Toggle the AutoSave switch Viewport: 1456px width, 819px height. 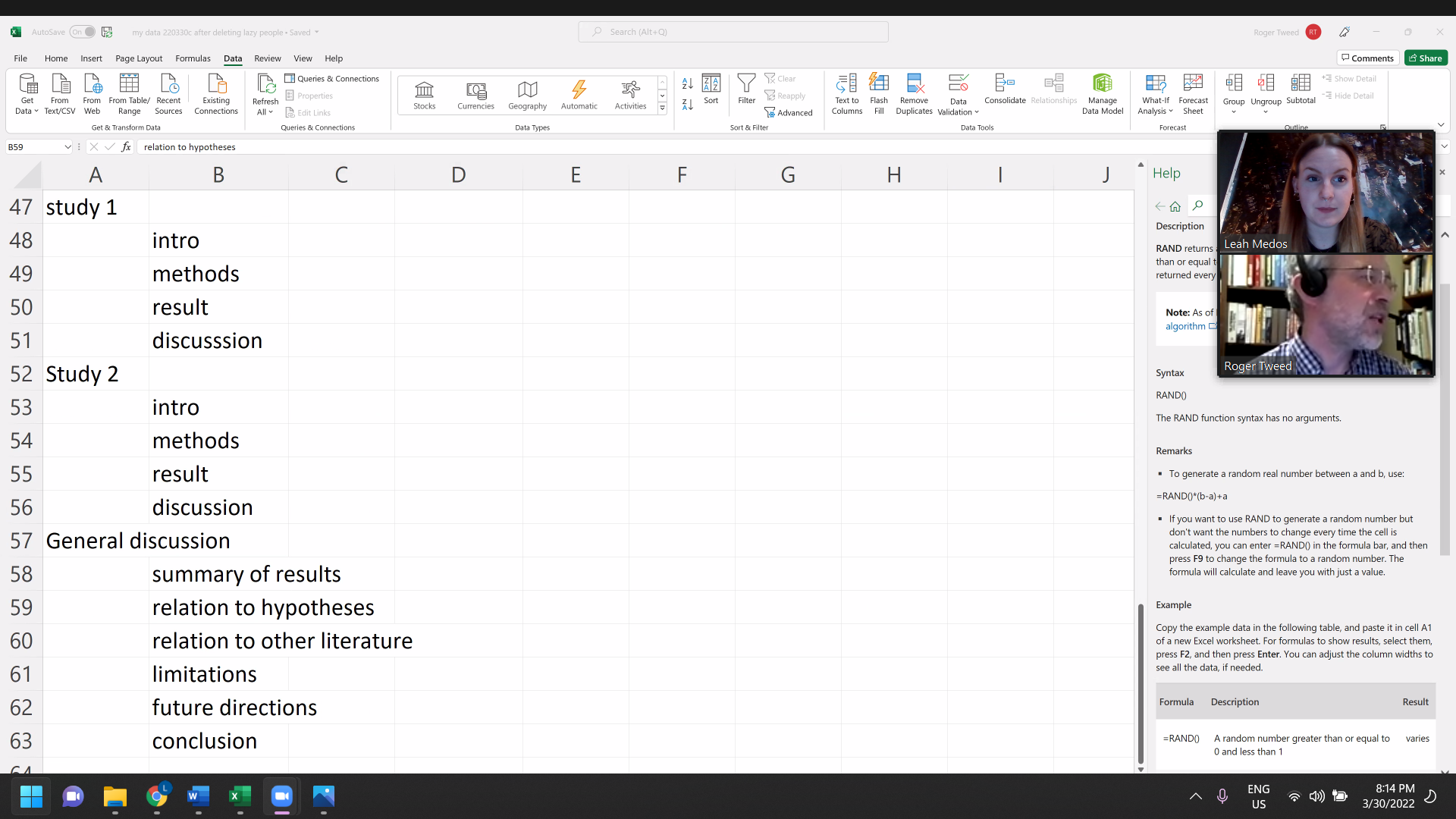coord(83,32)
